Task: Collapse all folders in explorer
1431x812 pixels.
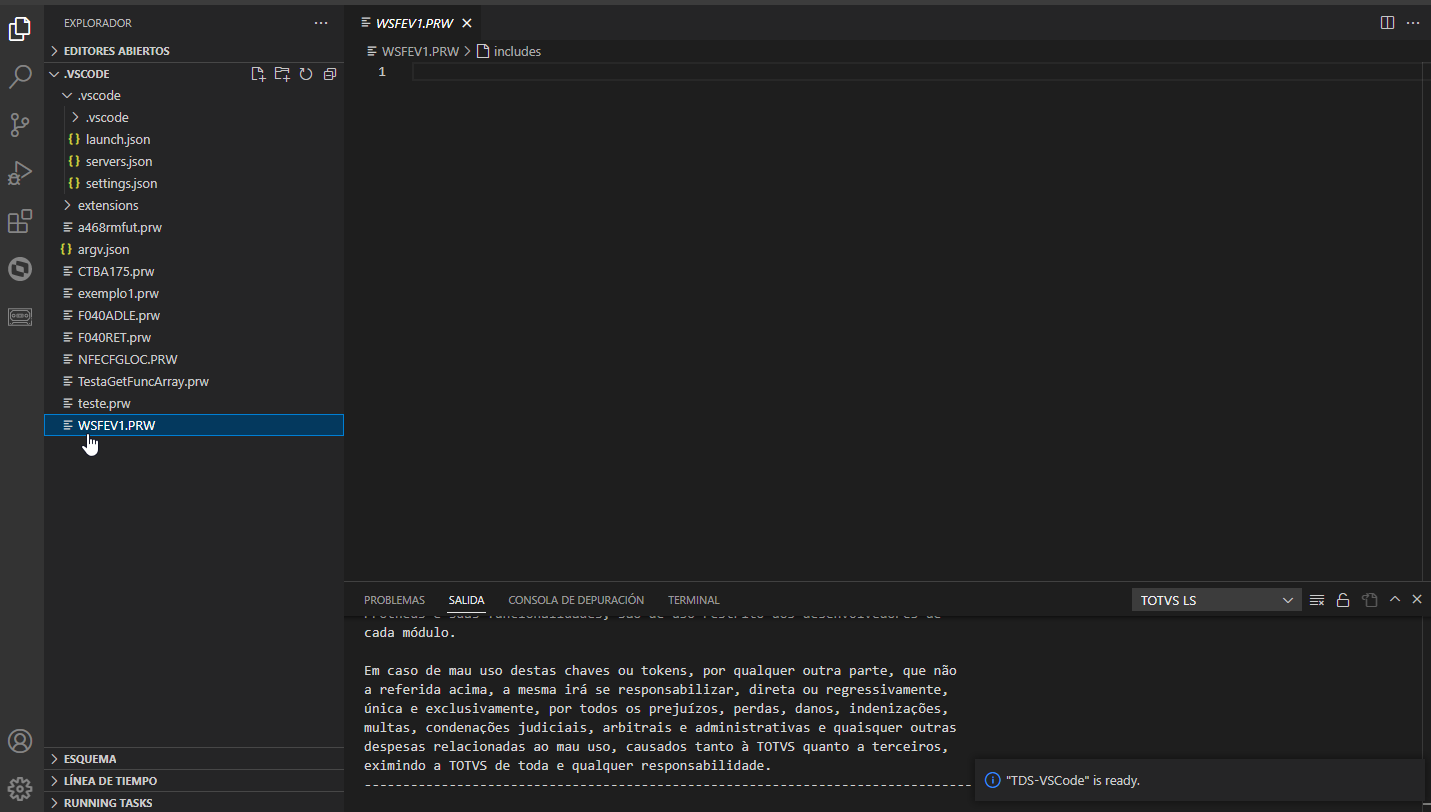Action: [x=330, y=74]
